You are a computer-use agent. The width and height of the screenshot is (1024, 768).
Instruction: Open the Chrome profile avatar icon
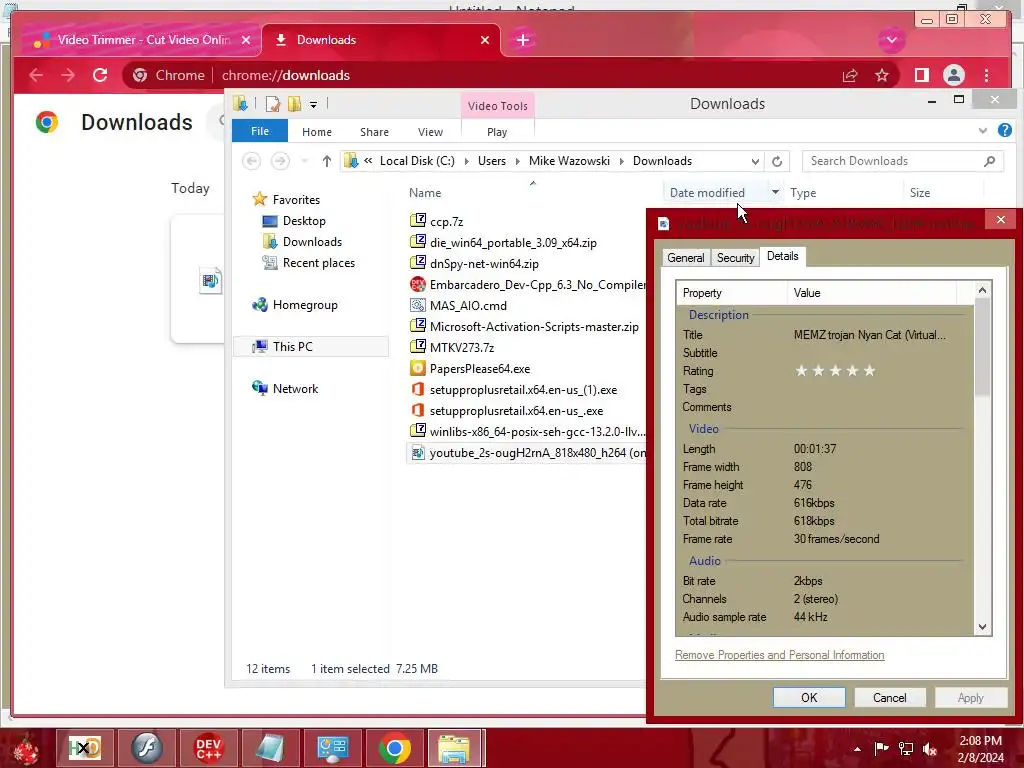953,75
